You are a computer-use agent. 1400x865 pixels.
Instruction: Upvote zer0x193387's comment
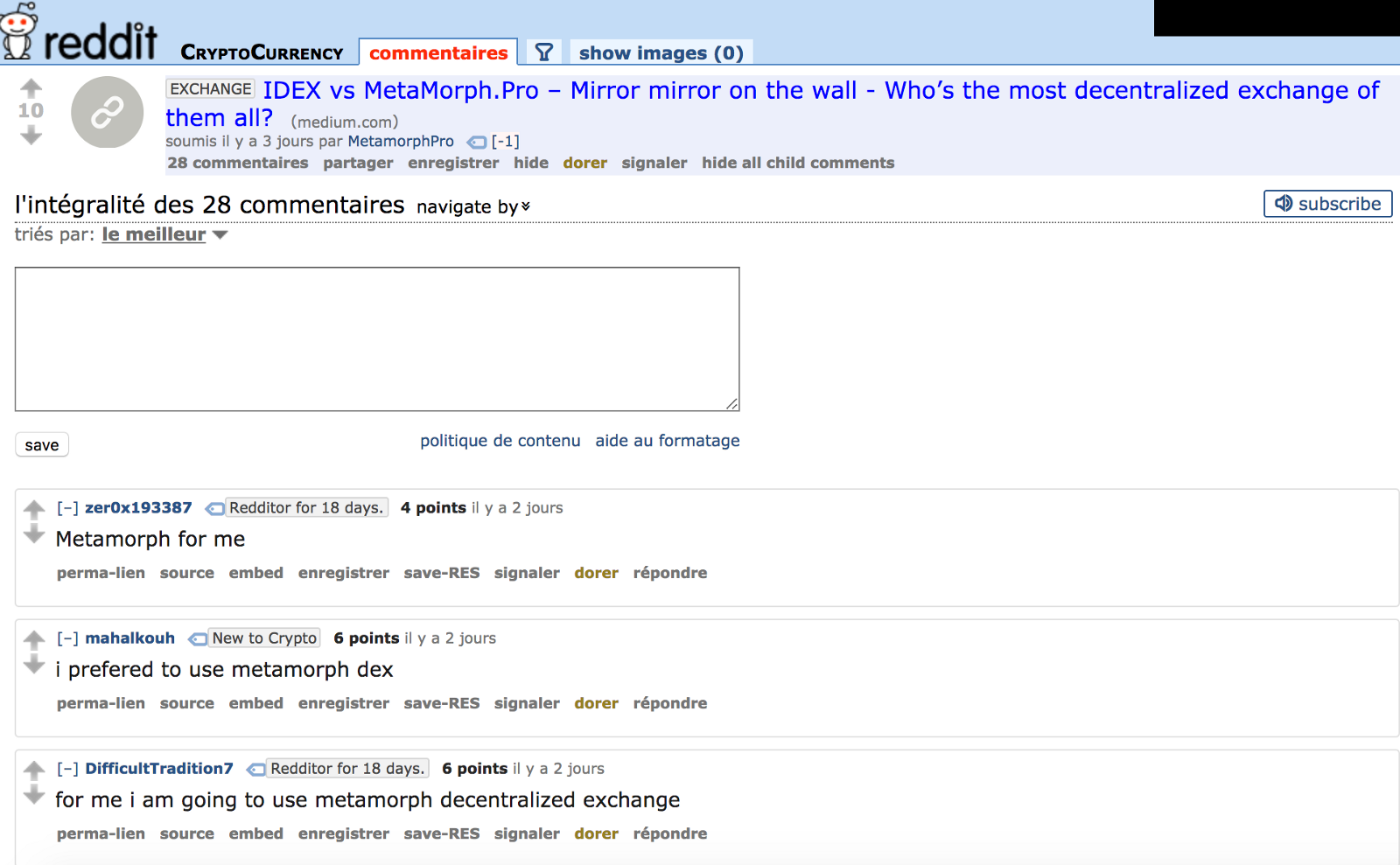tap(34, 509)
